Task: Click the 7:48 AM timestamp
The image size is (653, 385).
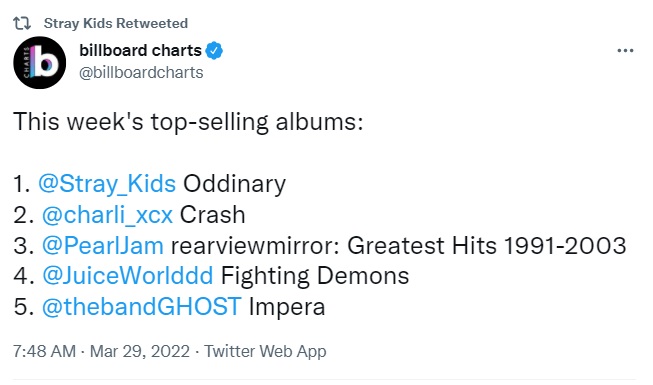Action: (45, 351)
